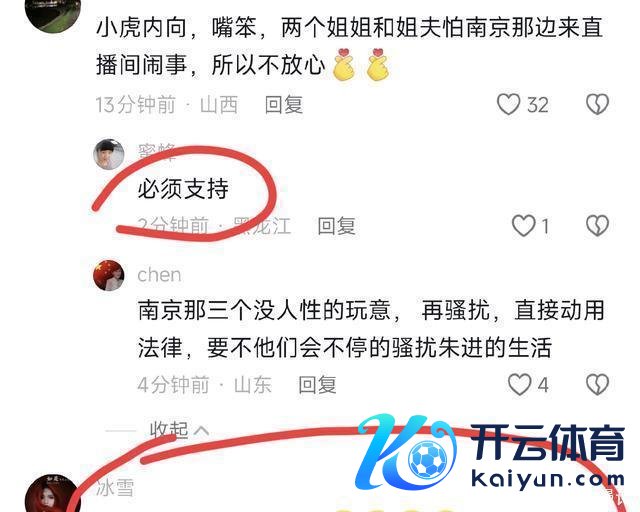The width and height of the screenshot is (640, 512).
Task: Open the top commenter's dark avatar
Action: click(52, 14)
